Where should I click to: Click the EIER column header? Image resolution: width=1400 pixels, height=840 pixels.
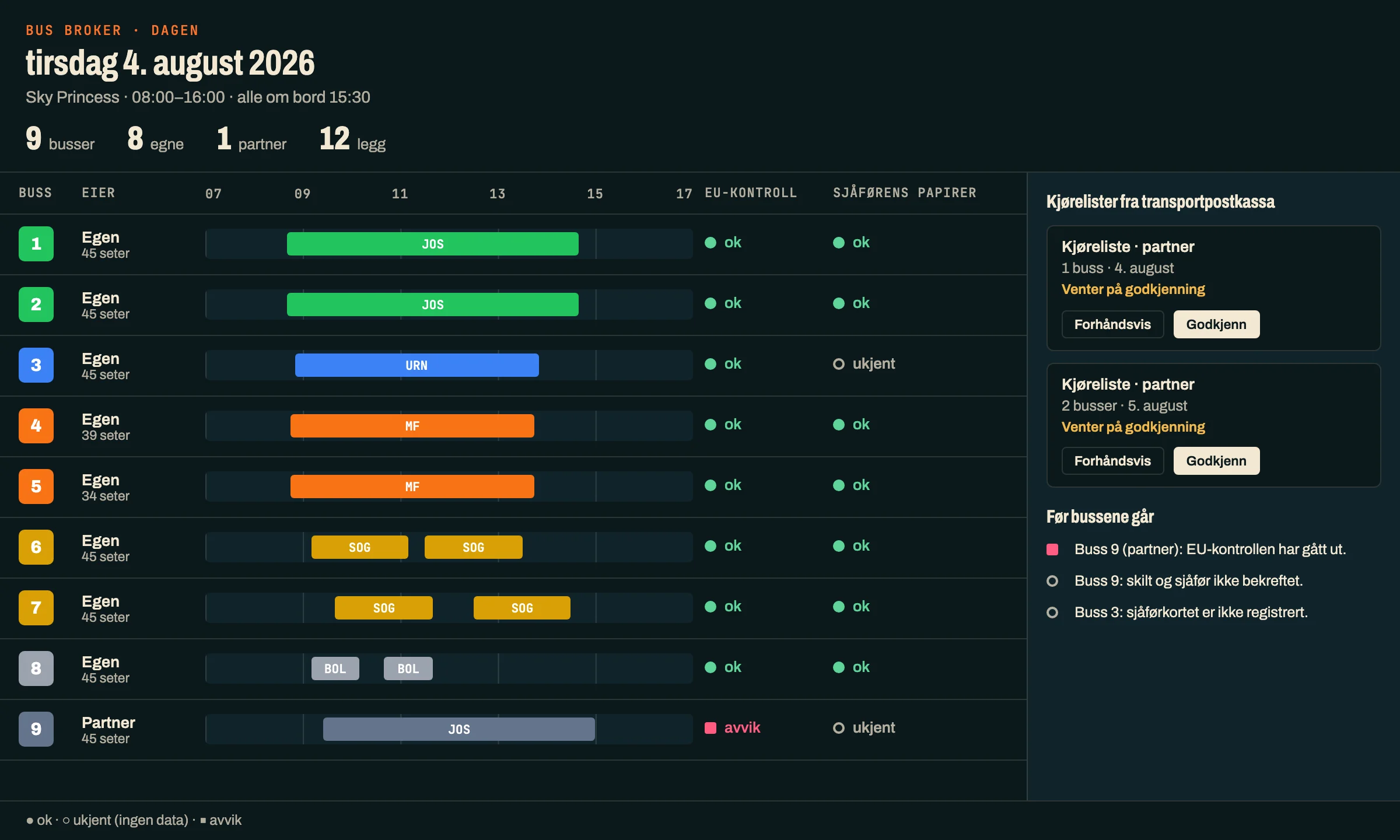tap(99, 192)
